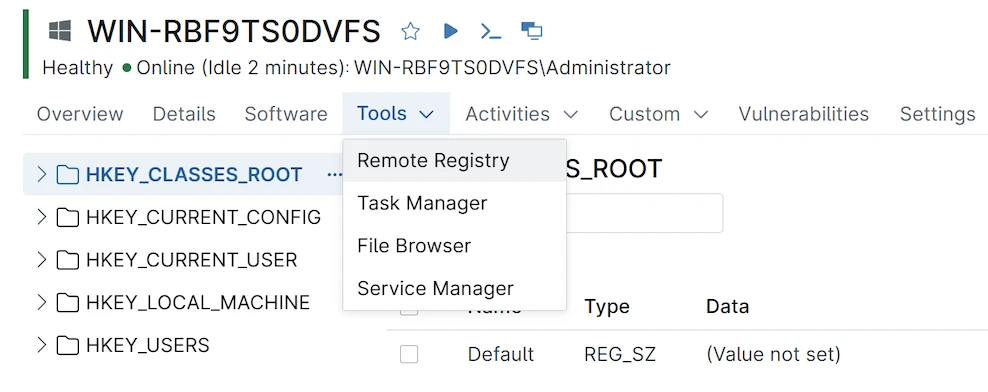Click the WIN-RBF9TS0DVFS device title
This screenshot has width=988, height=392.
234,31
